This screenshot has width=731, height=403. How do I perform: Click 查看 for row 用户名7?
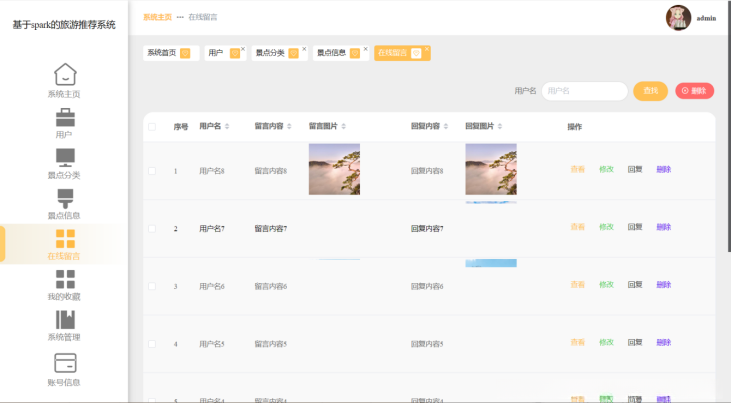(x=578, y=227)
